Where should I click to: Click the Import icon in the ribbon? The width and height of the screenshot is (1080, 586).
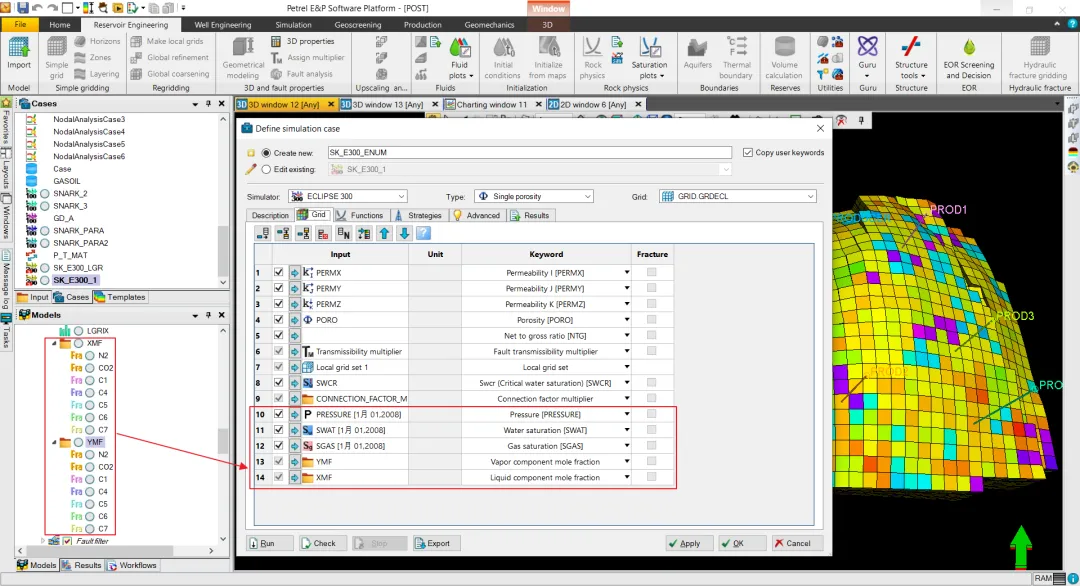click(x=19, y=54)
